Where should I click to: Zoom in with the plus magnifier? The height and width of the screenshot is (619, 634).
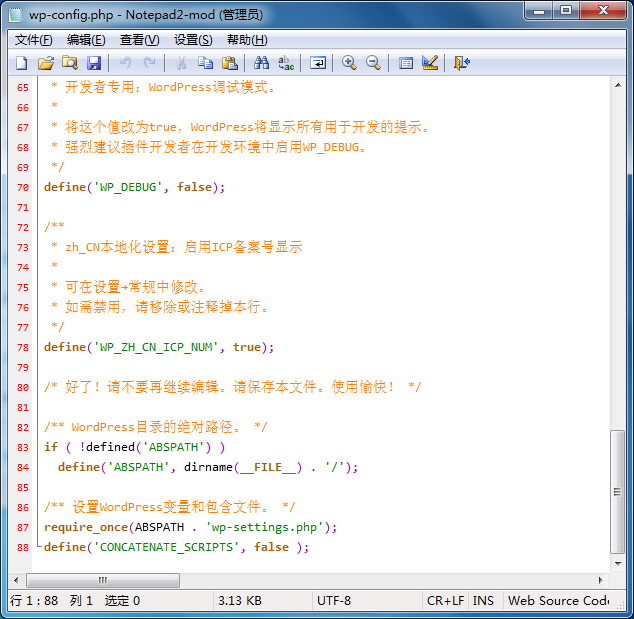(349, 63)
